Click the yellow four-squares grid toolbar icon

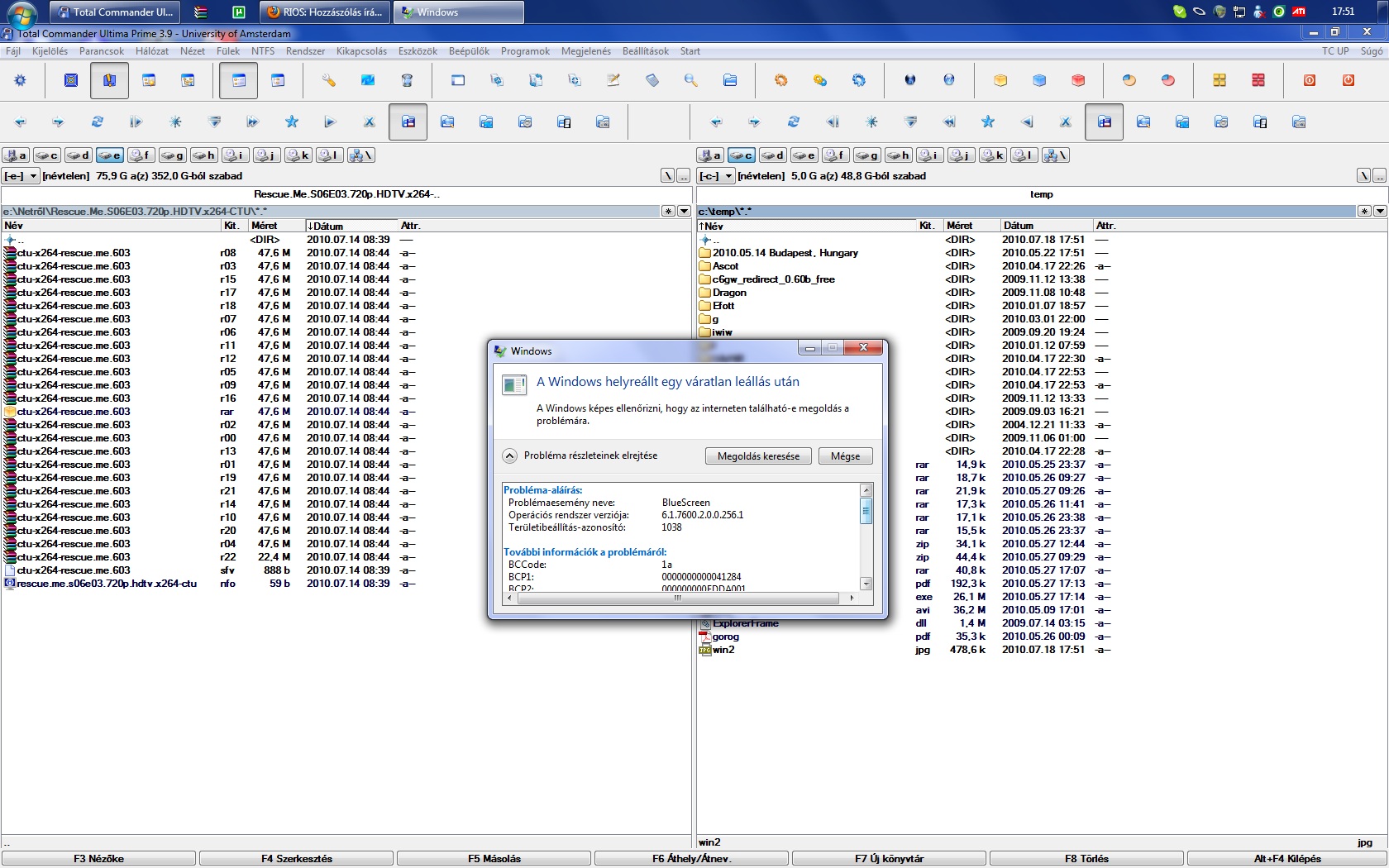1220,80
